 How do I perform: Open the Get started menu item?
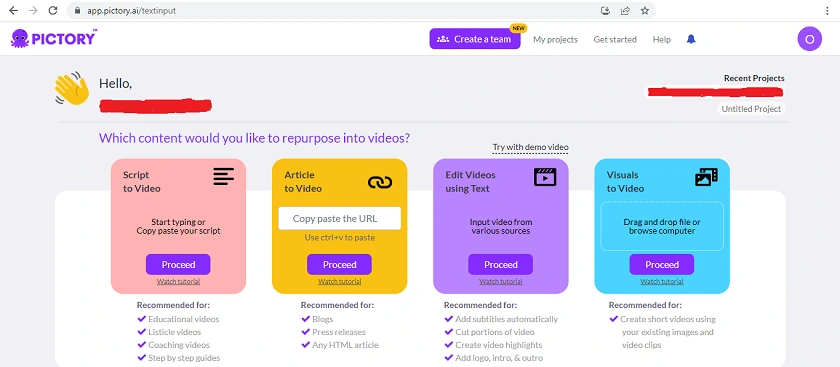[615, 39]
